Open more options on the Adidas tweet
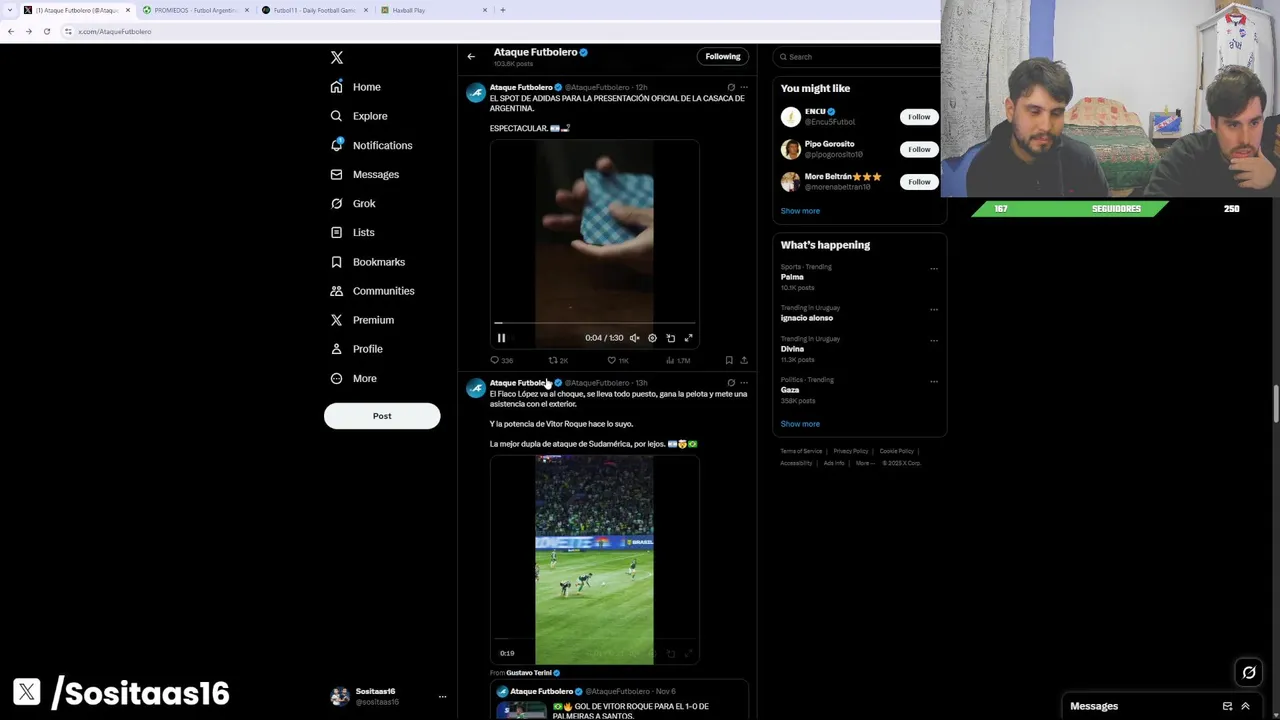 pyautogui.click(x=744, y=87)
